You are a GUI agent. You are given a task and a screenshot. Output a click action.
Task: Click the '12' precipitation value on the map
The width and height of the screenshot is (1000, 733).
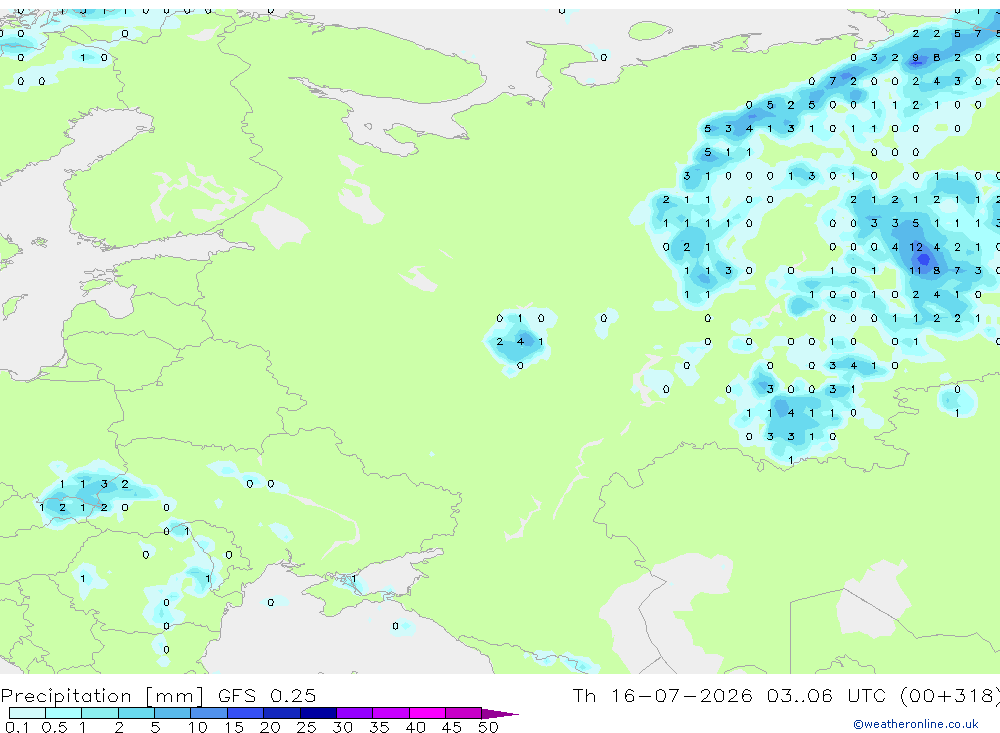pos(916,247)
